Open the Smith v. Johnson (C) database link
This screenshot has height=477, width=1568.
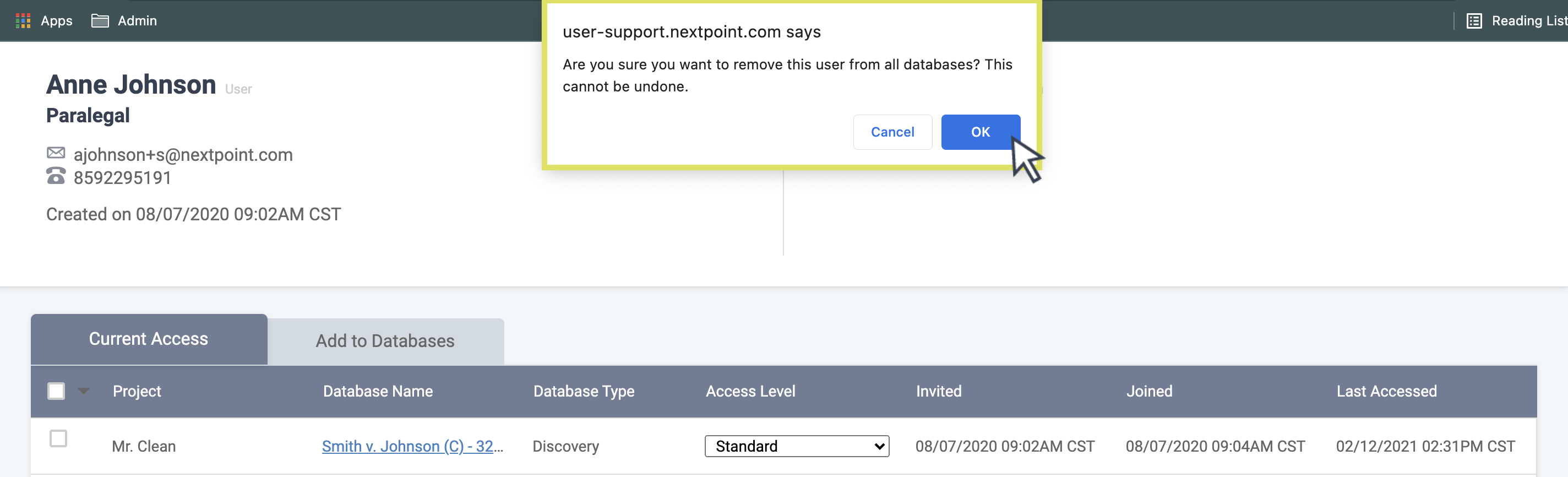pyautogui.click(x=412, y=446)
